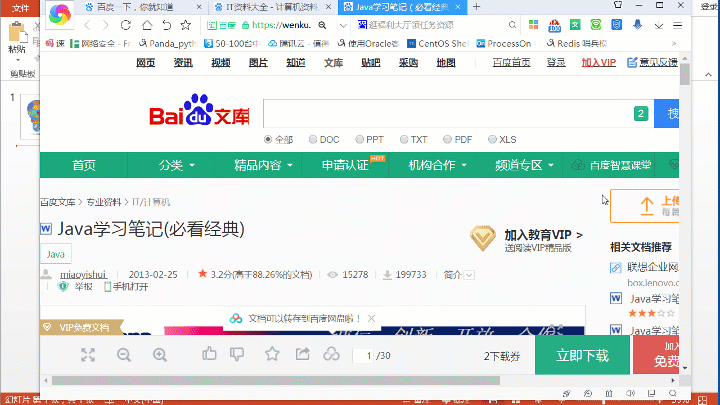720x405 pixels.
Task: Select the DOC radio button
Action: pyautogui.click(x=313, y=139)
